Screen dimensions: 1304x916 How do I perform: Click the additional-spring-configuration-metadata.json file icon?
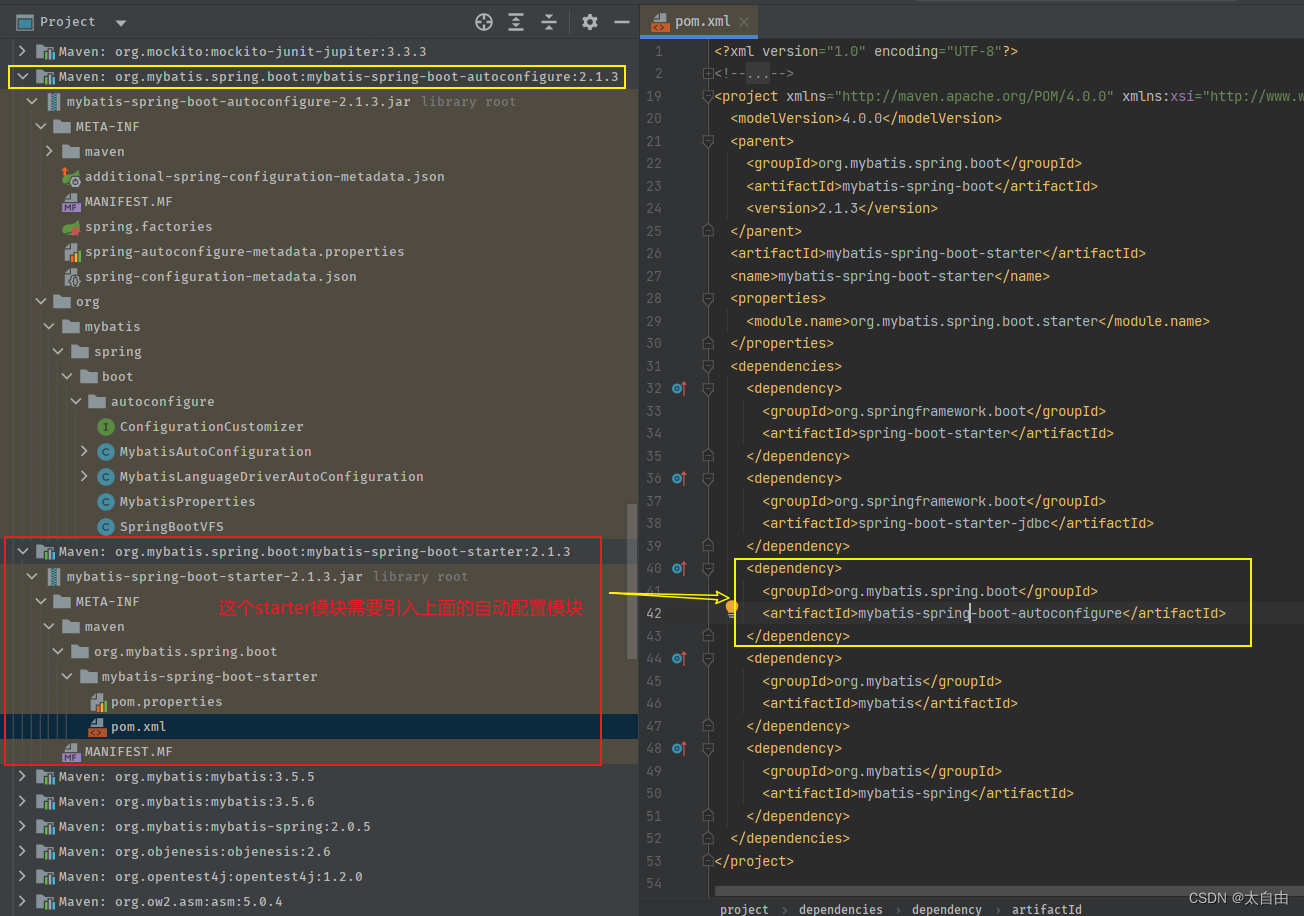click(x=71, y=176)
